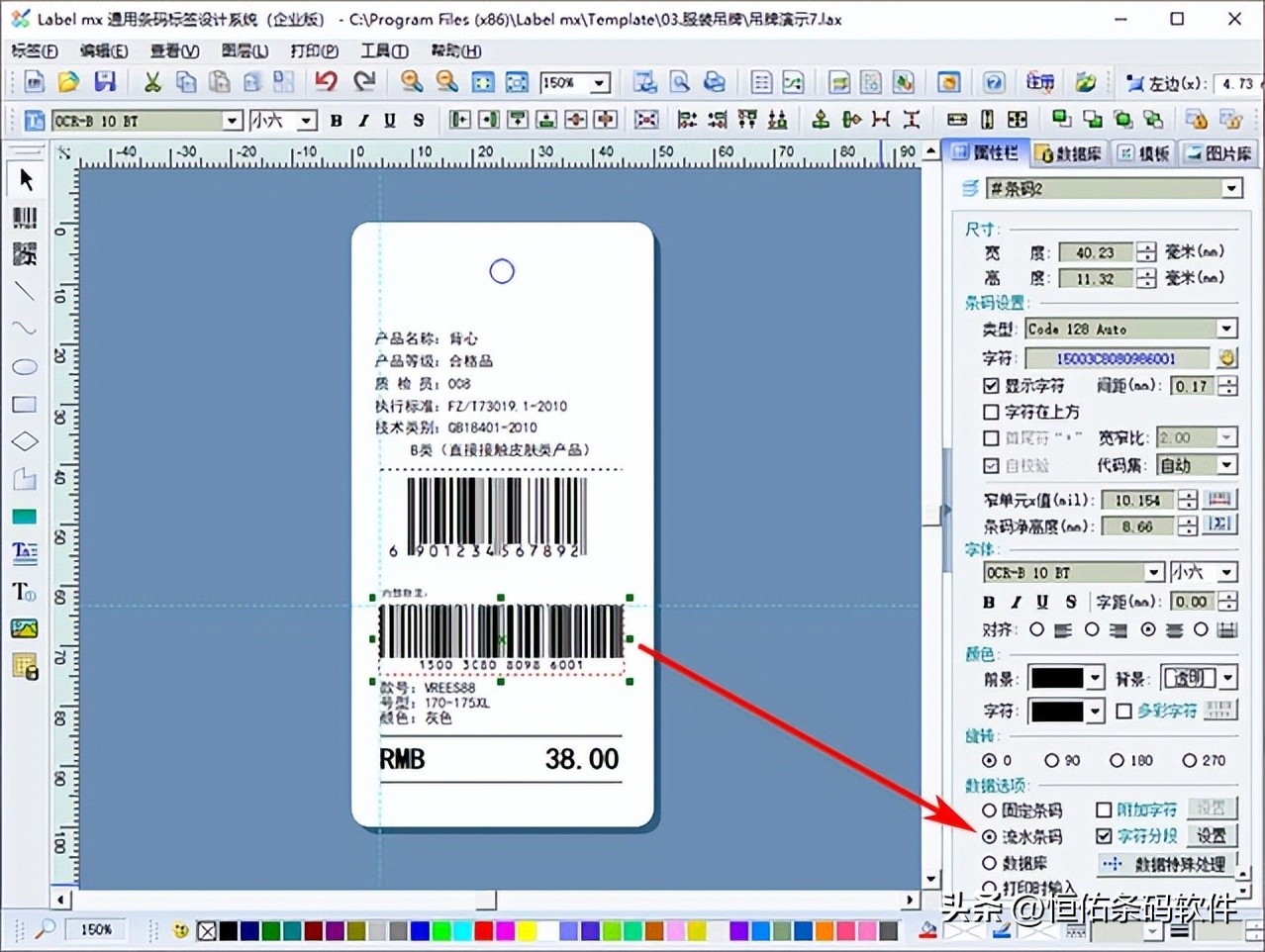Viewport: 1265px width, 952px height.
Task: Check the 字符在上方 option
Action: point(991,412)
